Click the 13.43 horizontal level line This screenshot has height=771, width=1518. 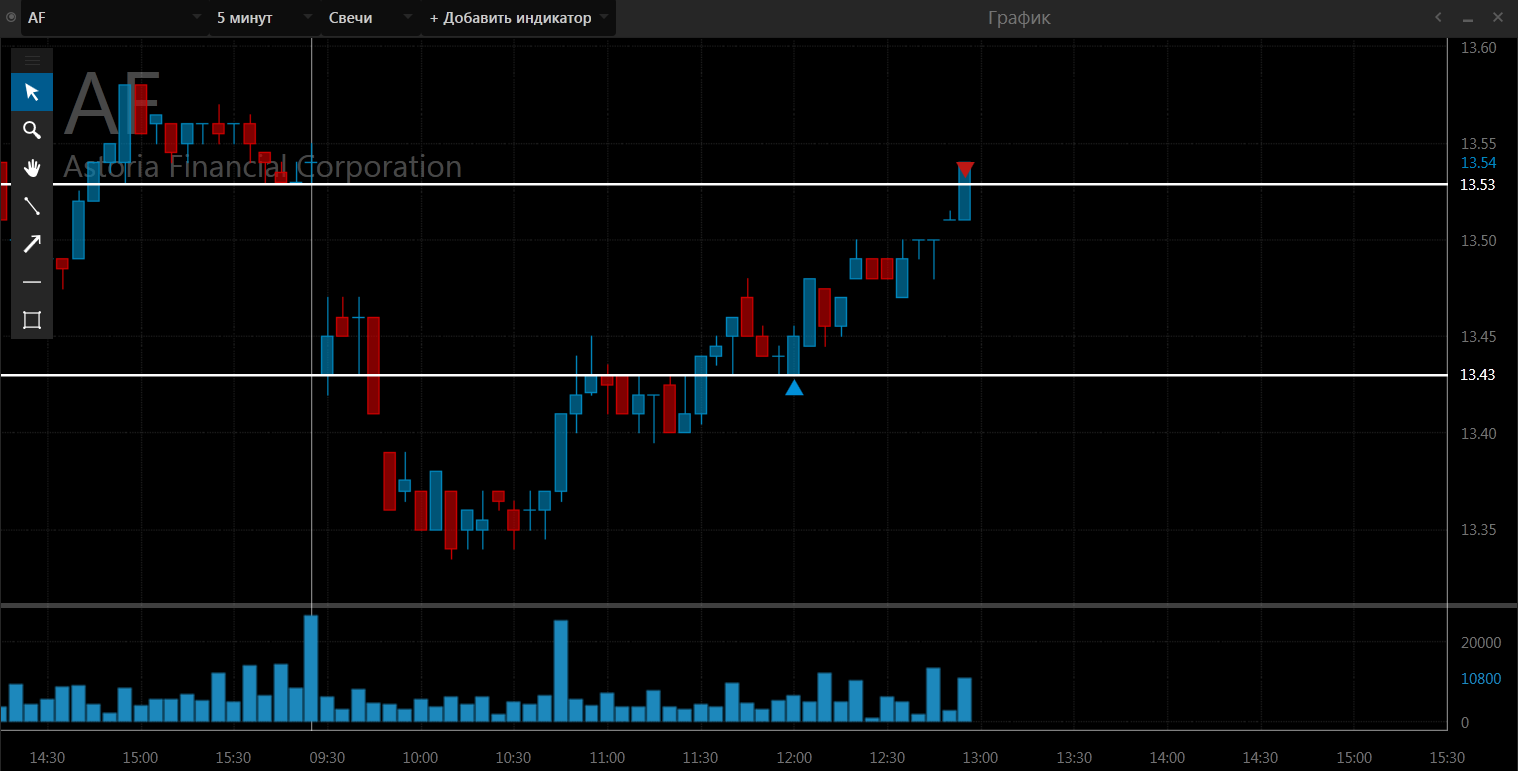pyautogui.click(x=724, y=375)
